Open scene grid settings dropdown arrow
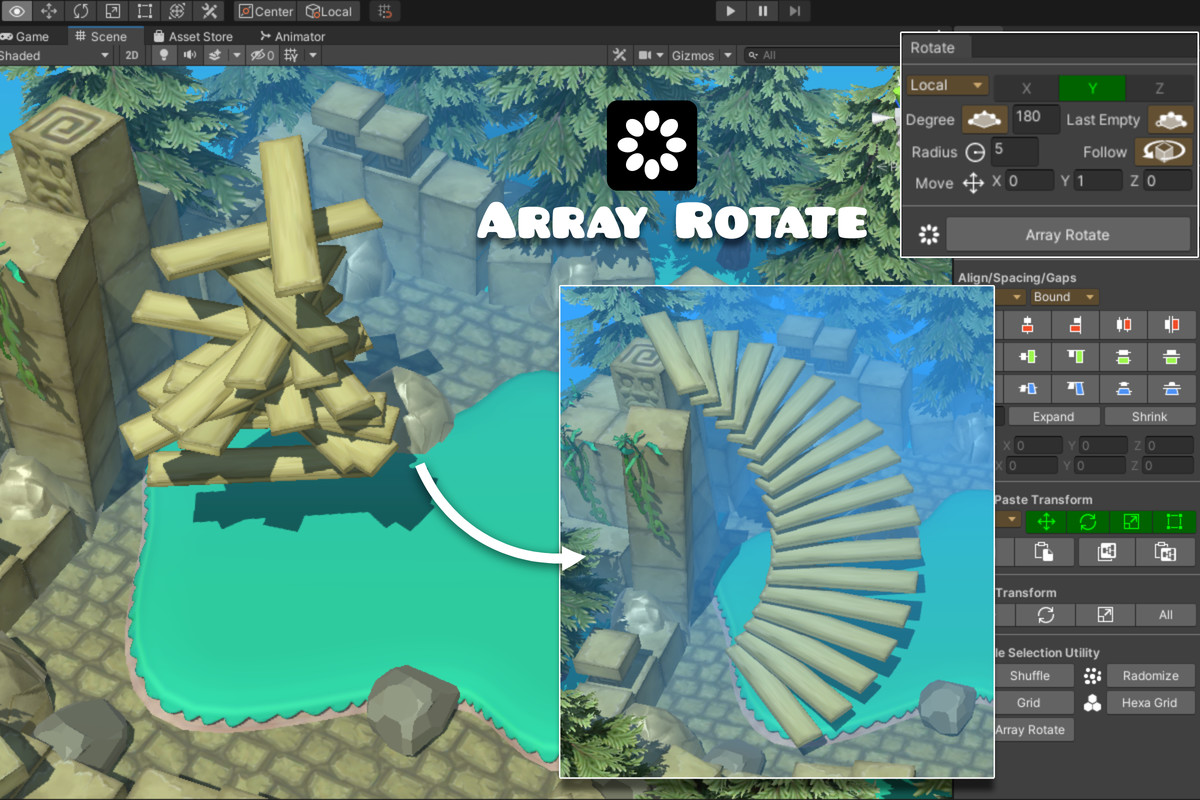Screen dimensions: 1200x800 pos(313,55)
